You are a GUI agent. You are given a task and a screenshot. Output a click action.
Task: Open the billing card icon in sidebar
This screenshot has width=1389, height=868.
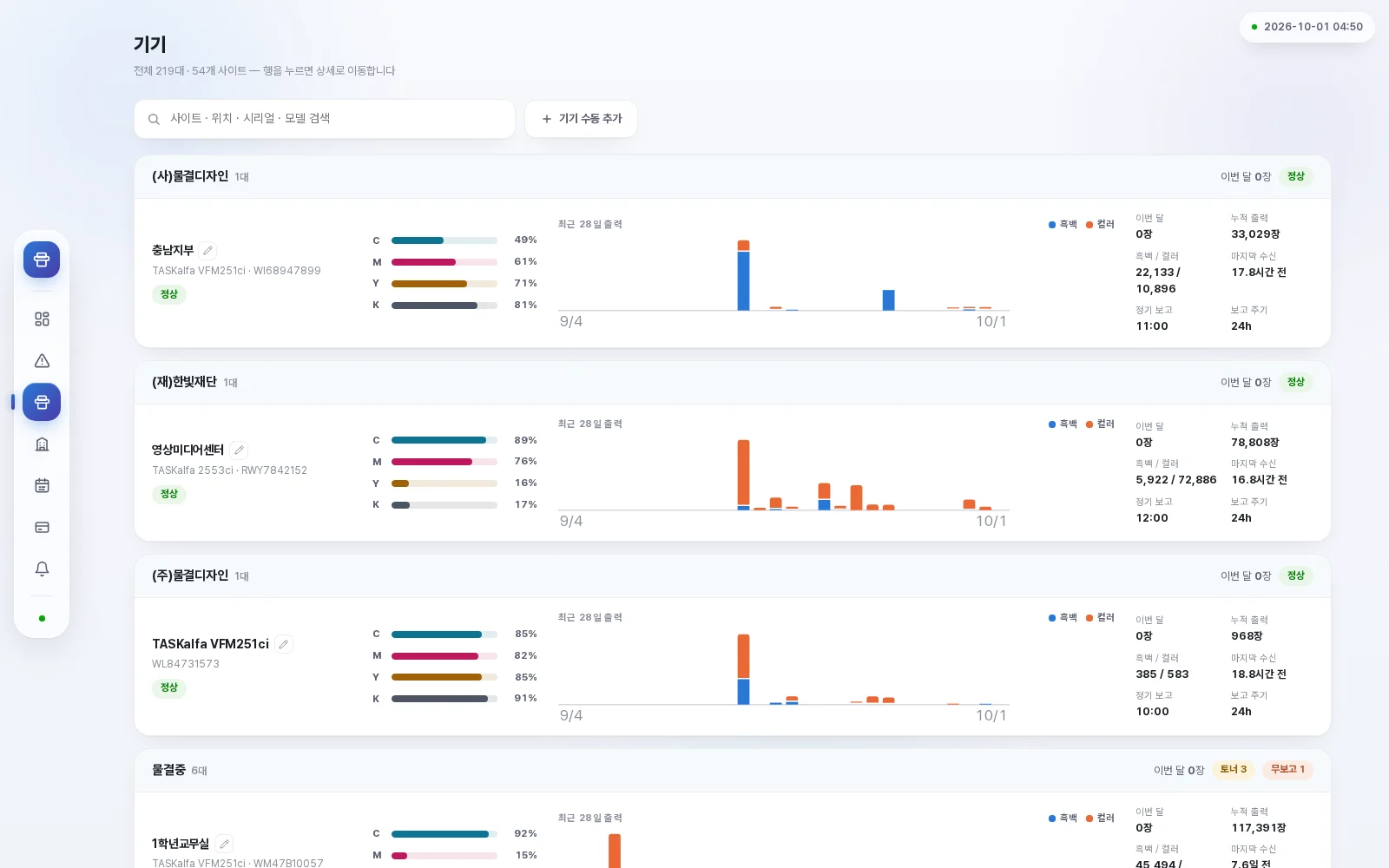[42, 528]
